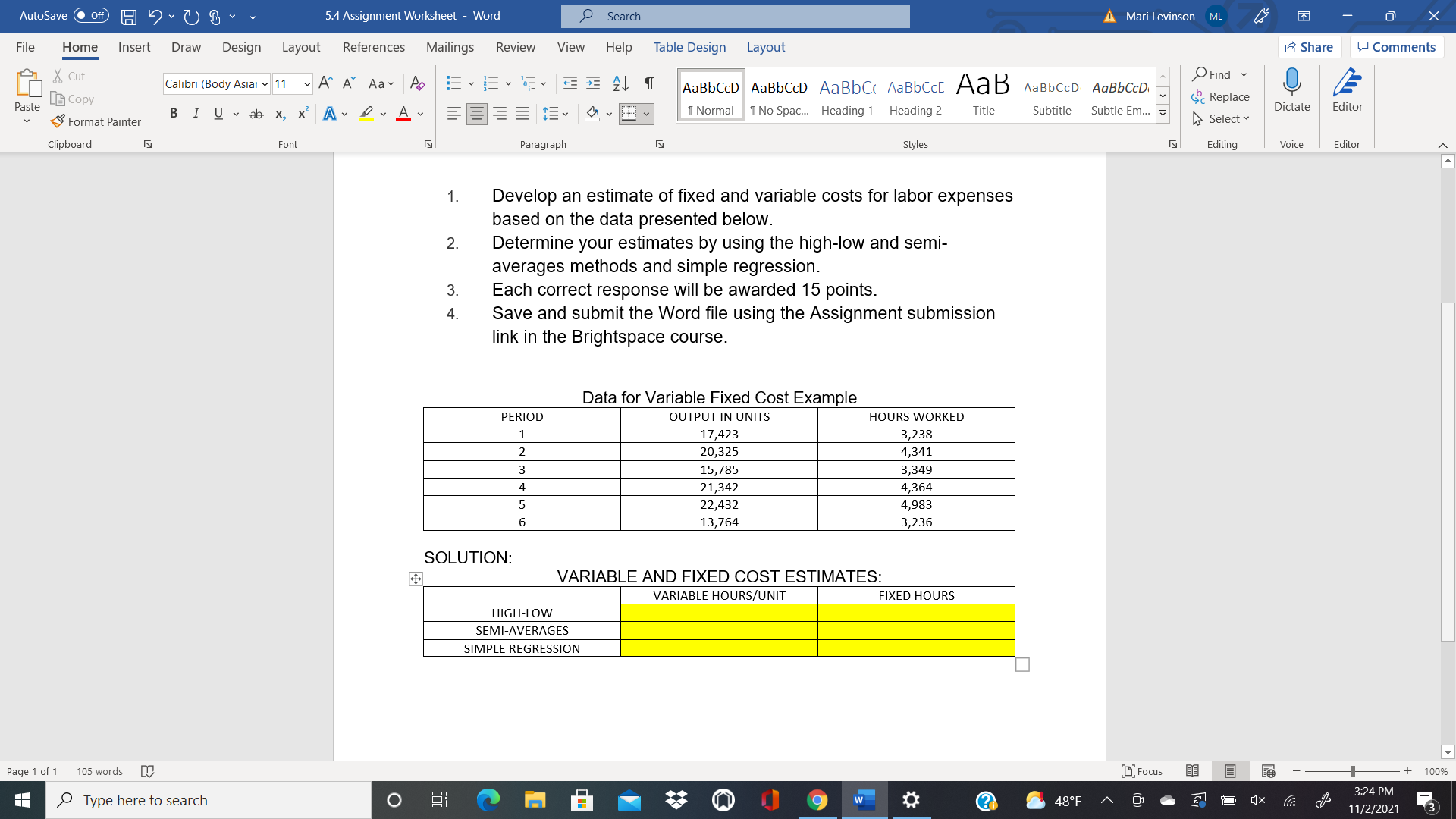Open the Editor pane

pos(1347,94)
